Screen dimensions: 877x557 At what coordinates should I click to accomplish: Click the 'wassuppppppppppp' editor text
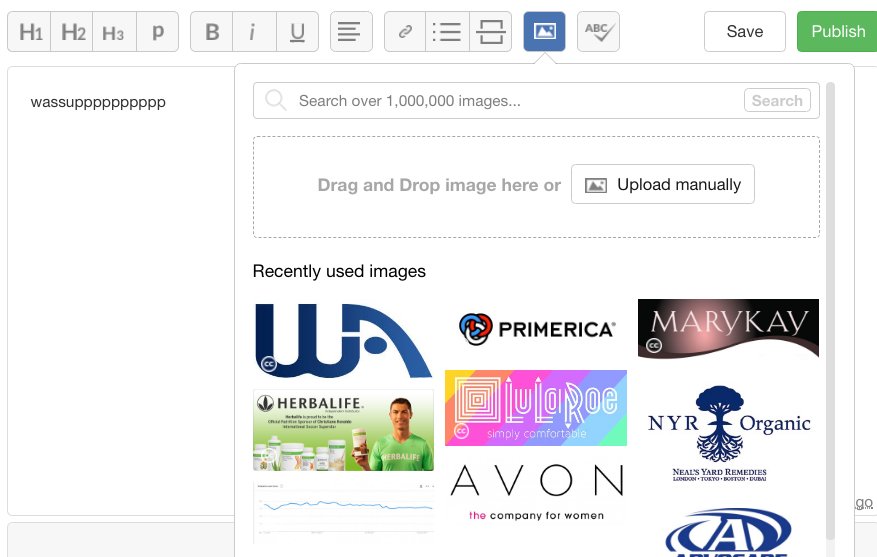98,102
